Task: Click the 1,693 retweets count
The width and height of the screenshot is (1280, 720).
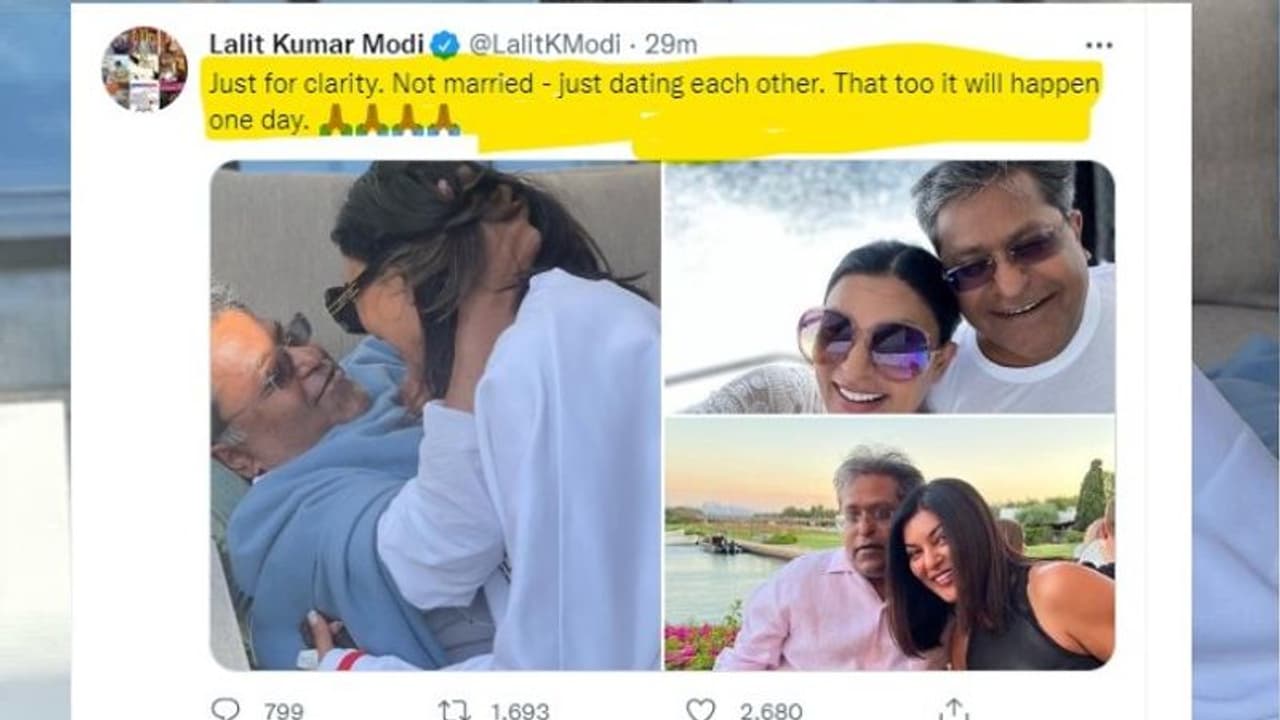Action: click(x=519, y=711)
